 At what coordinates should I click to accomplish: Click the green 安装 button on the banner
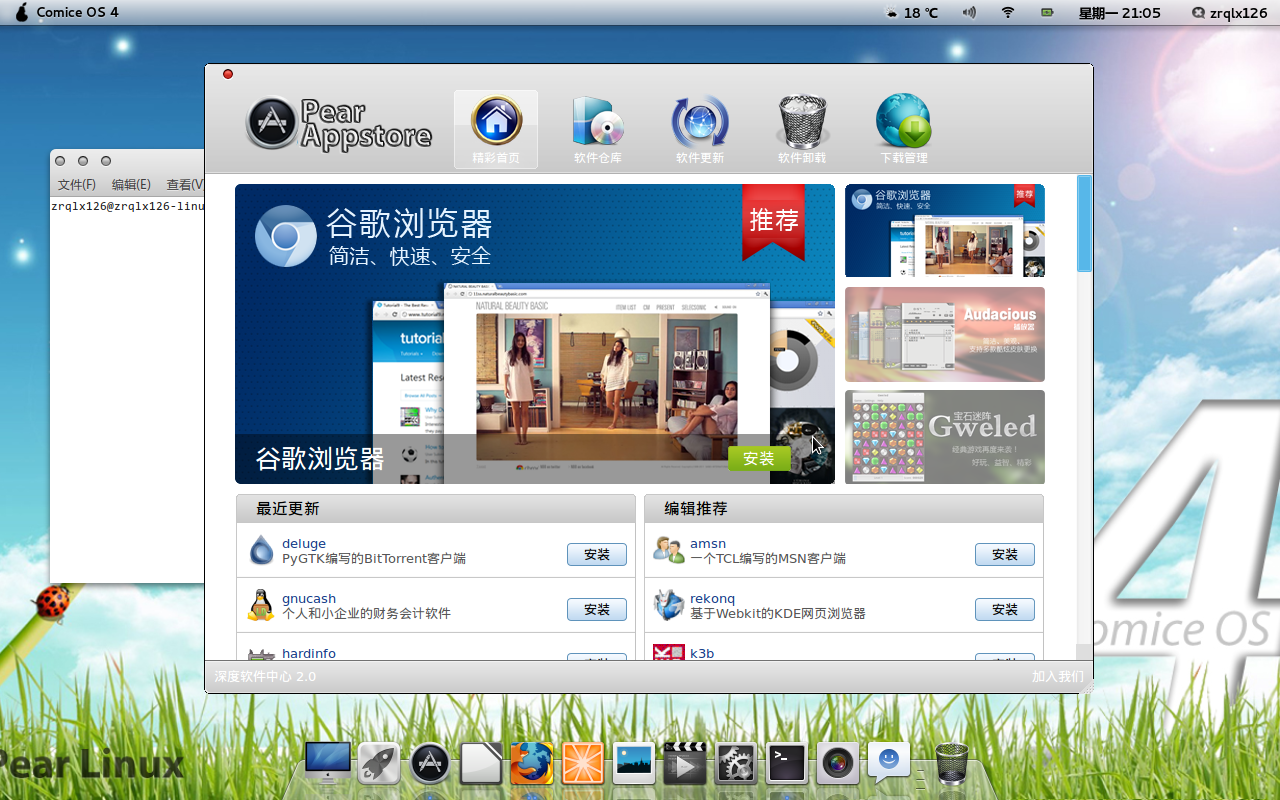point(759,458)
